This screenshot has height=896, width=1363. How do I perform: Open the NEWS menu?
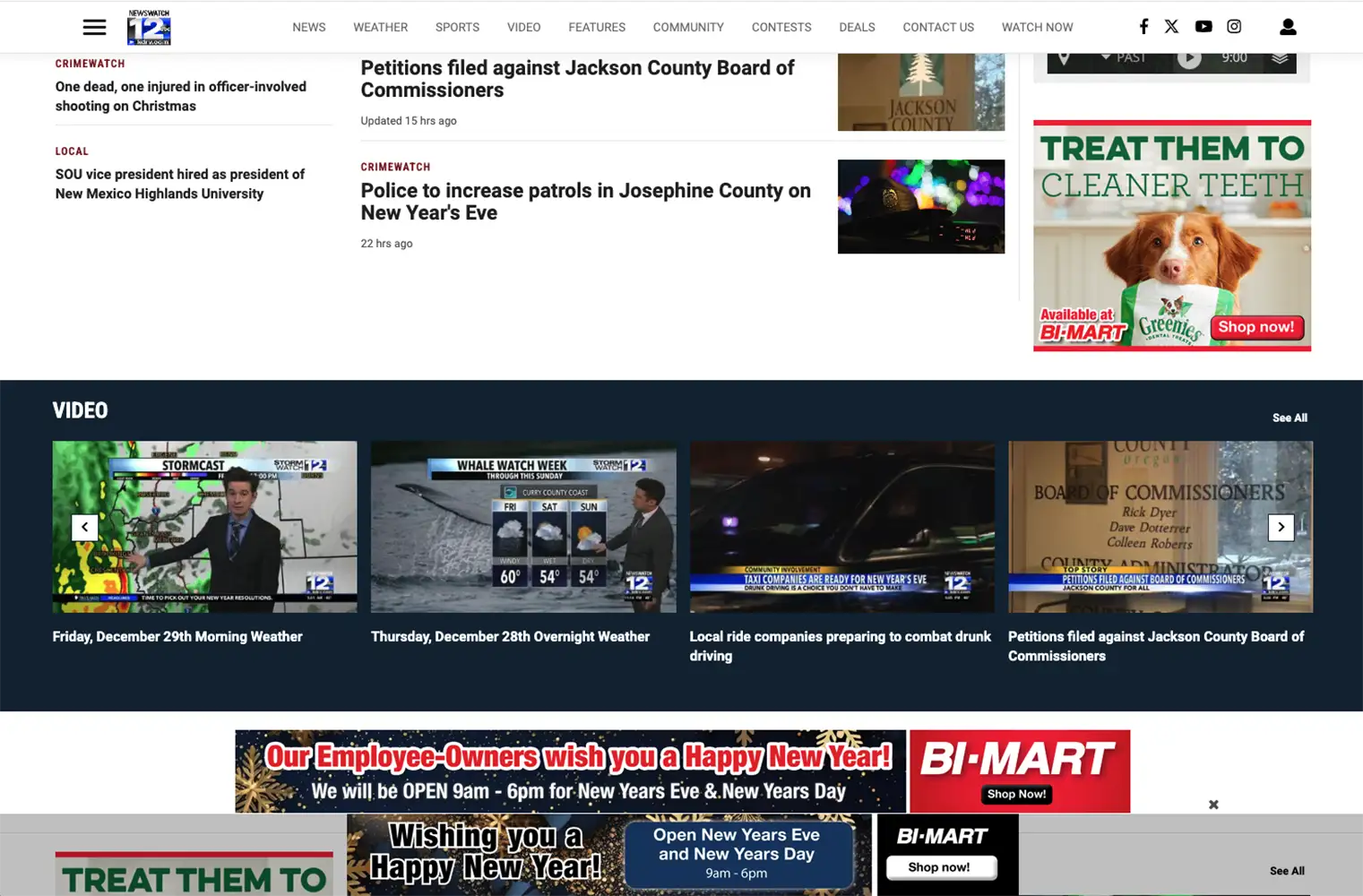click(x=309, y=27)
